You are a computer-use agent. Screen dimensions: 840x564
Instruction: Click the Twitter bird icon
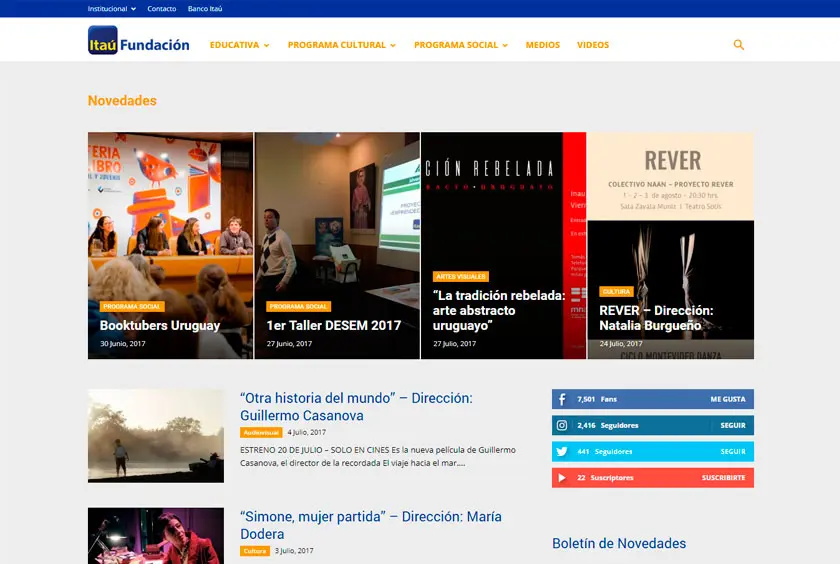(562, 452)
